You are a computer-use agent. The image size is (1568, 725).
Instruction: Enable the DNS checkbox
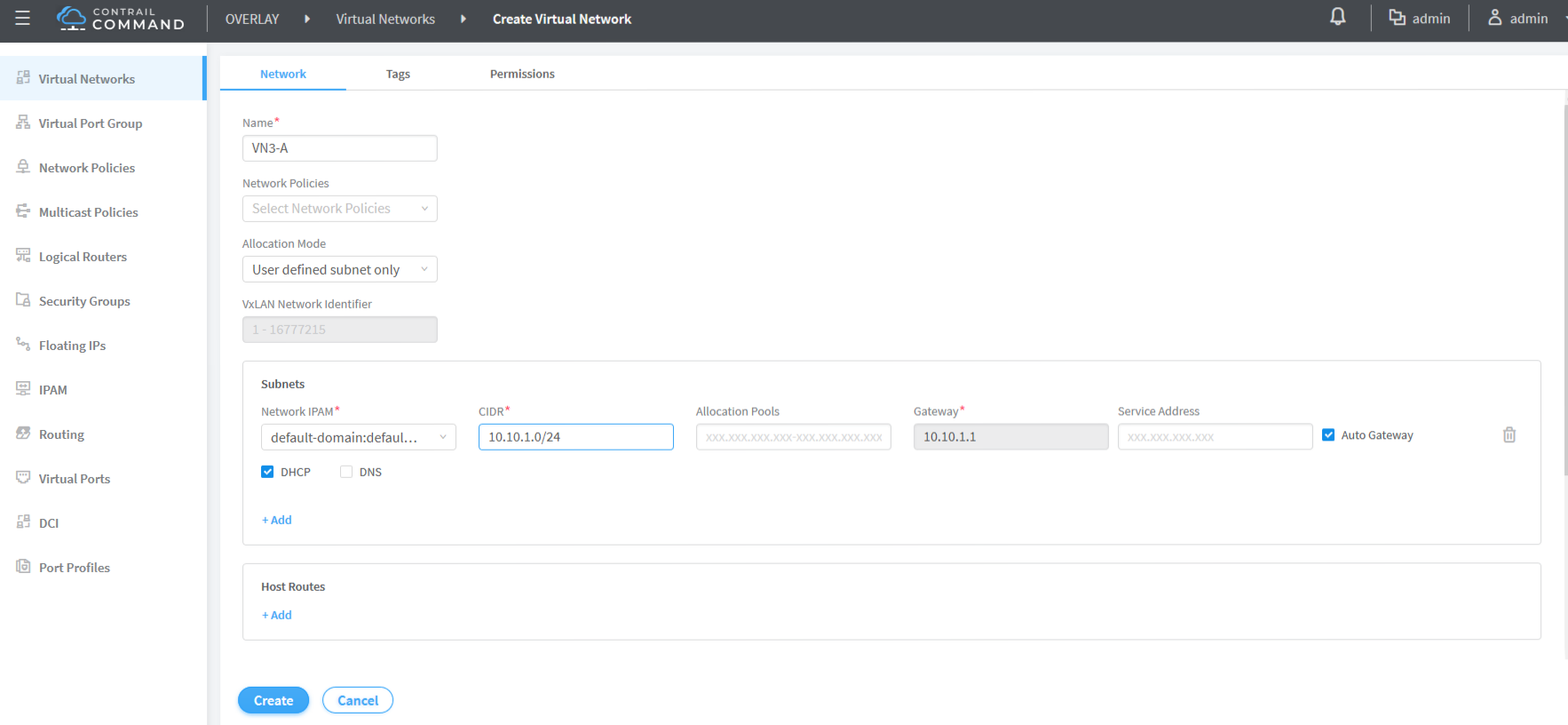[346, 472]
